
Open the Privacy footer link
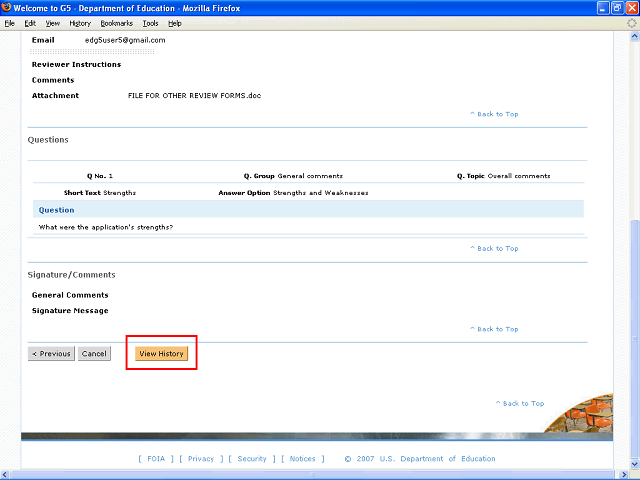(201, 459)
